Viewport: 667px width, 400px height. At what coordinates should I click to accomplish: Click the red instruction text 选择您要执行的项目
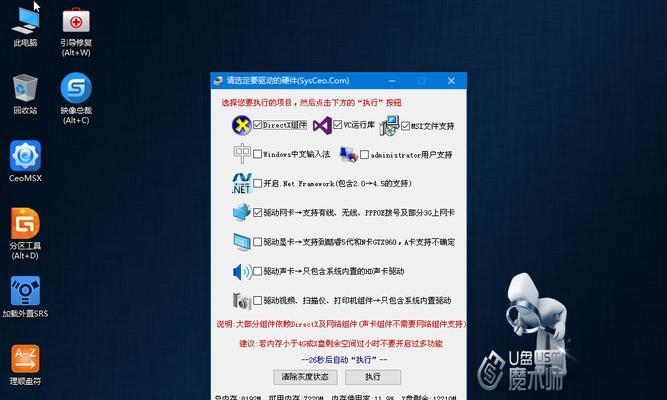click(311, 103)
